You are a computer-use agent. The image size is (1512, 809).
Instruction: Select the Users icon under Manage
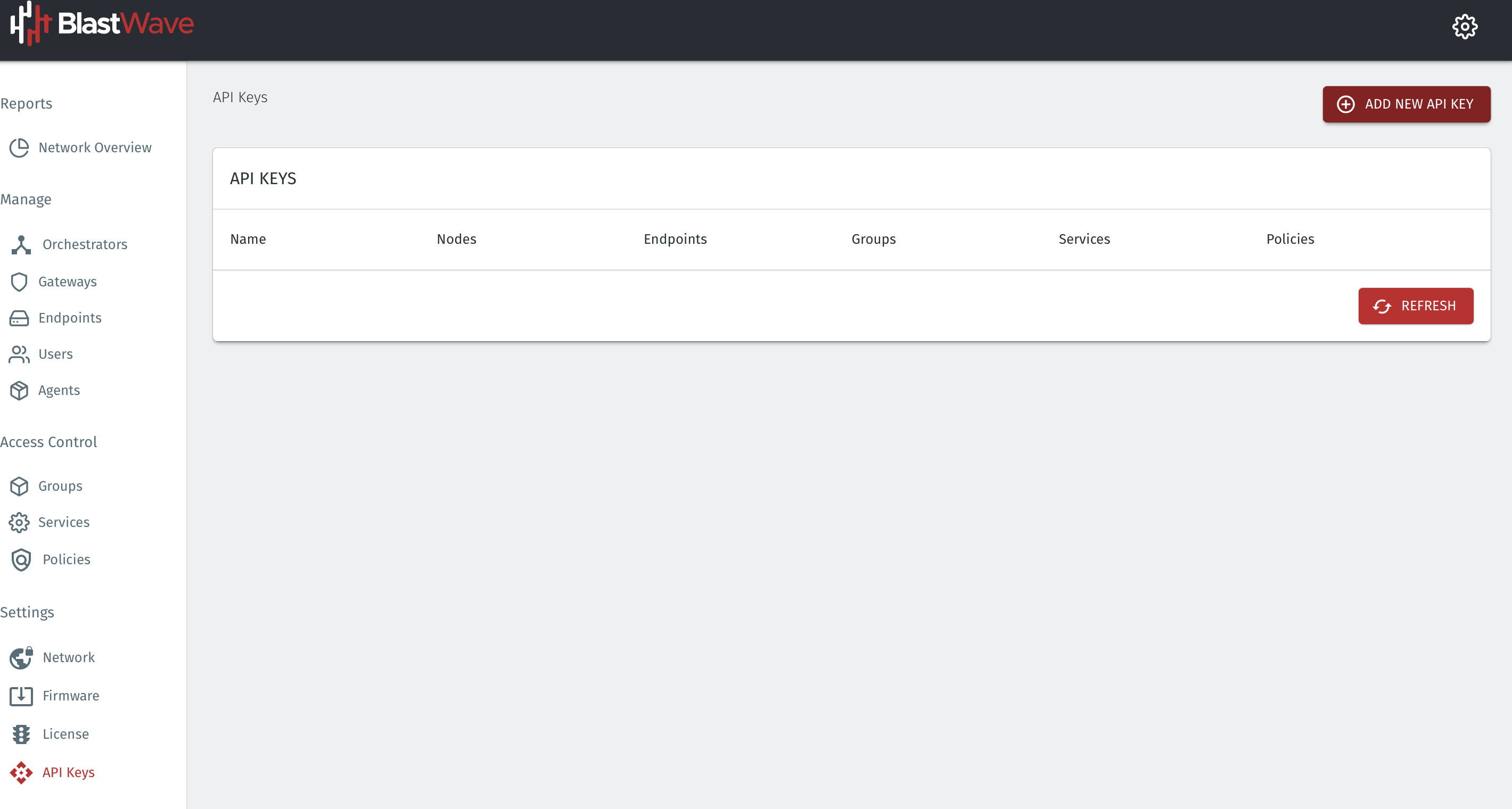point(18,354)
